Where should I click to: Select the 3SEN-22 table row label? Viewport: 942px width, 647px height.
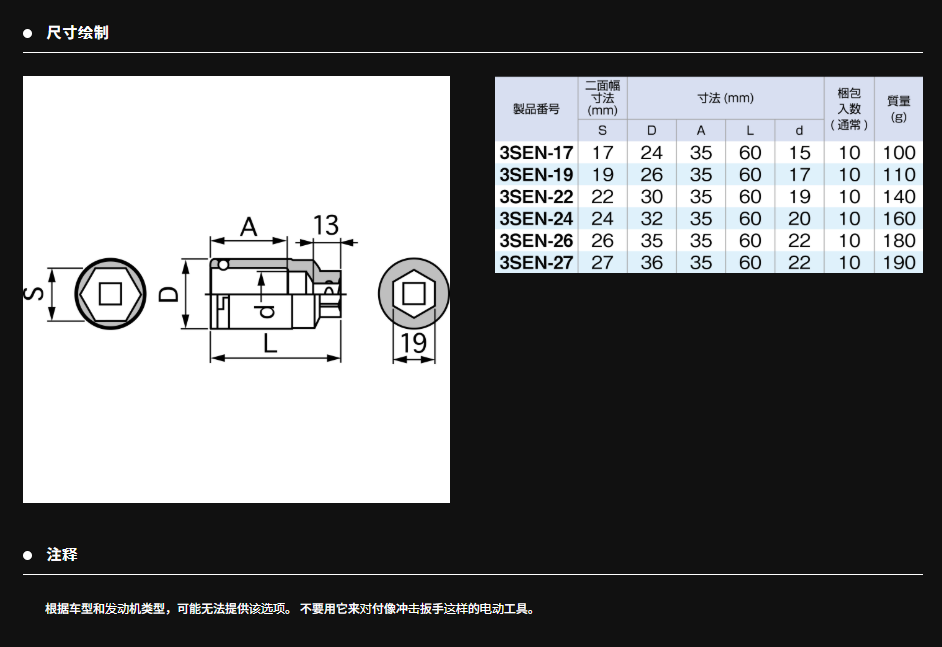537,197
